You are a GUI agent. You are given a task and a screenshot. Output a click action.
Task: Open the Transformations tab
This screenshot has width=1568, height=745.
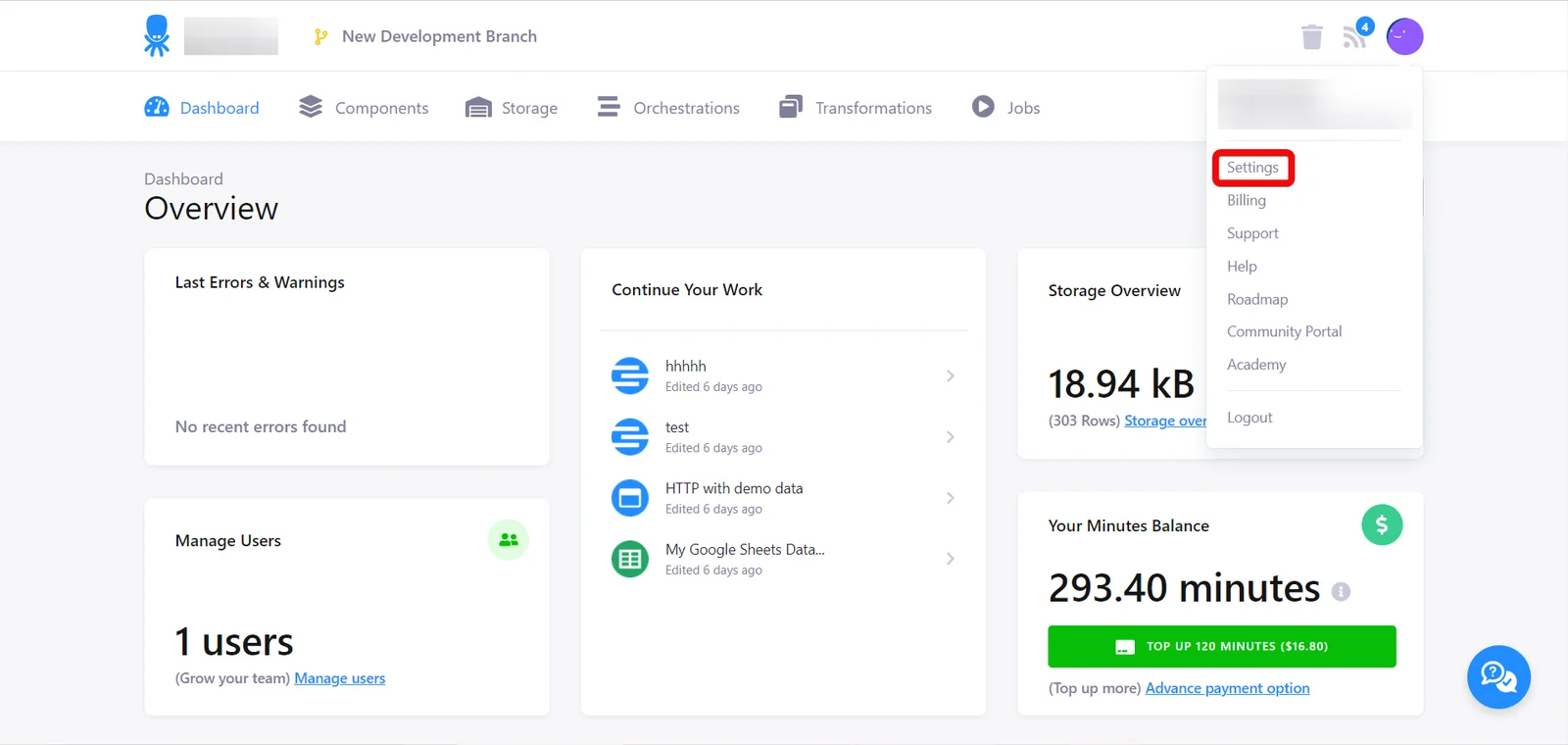[856, 108]
